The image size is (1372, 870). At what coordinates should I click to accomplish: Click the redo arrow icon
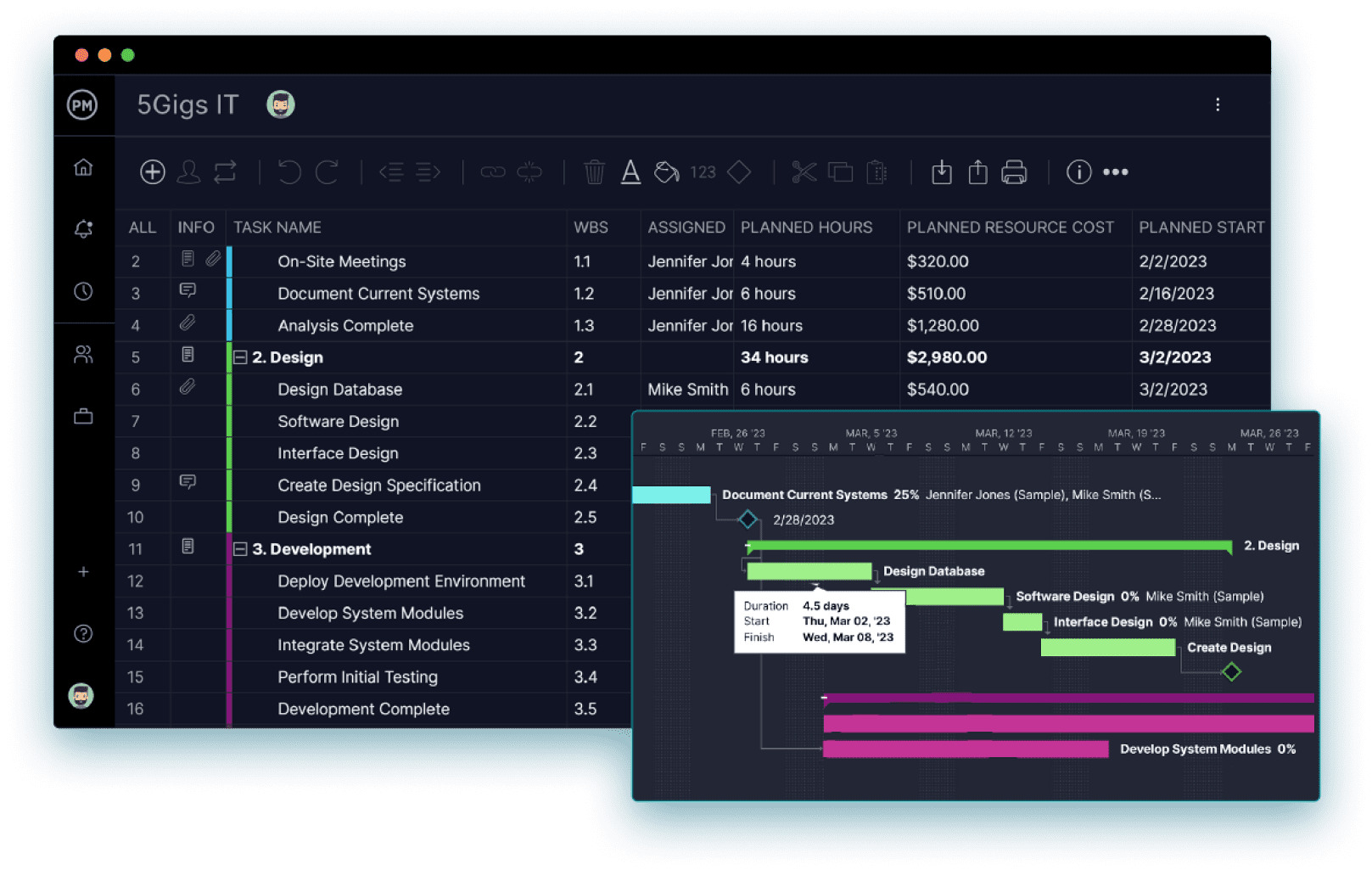tap(327, 172)
